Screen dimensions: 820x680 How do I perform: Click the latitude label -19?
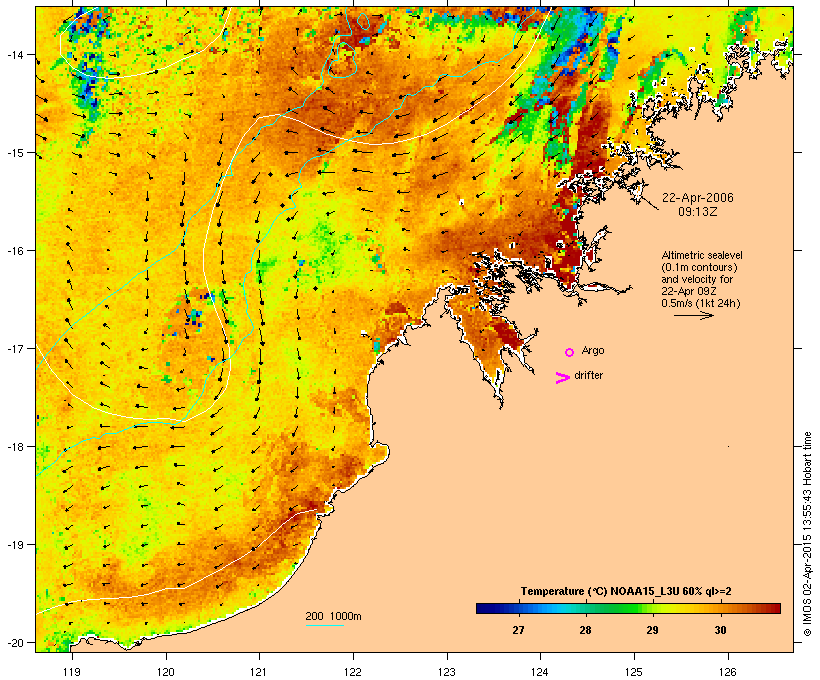14,545
